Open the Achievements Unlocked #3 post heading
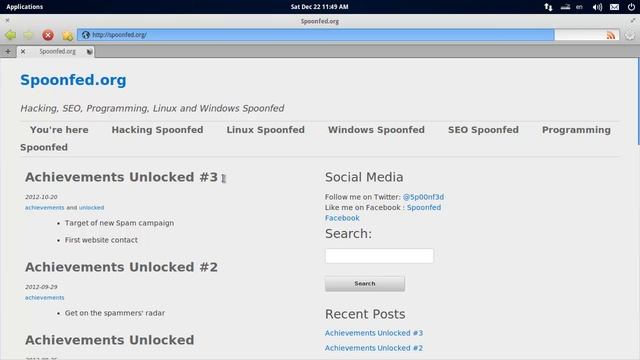Image resolution: width=640 pixels, height=360 pixels. 121,177
